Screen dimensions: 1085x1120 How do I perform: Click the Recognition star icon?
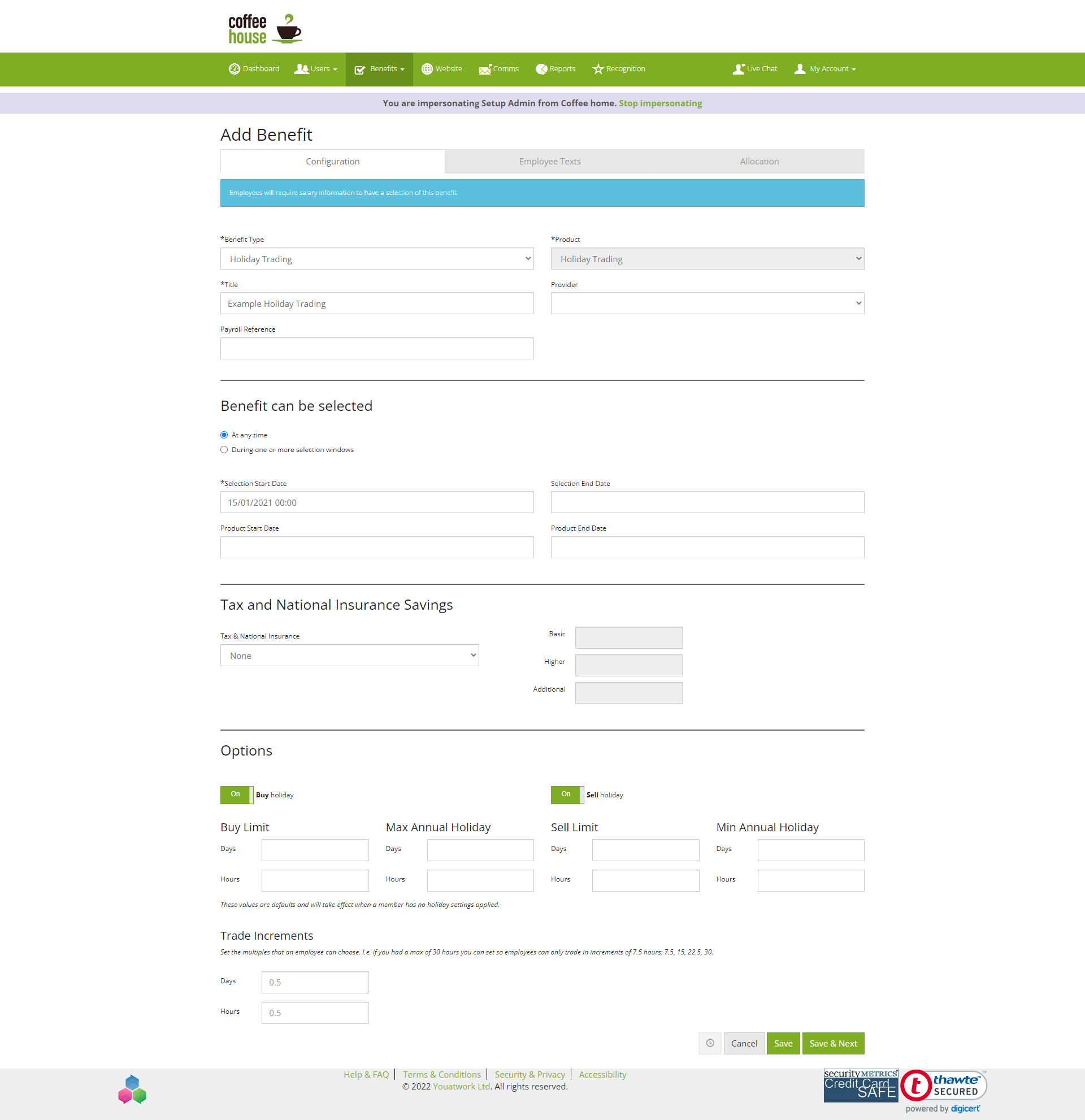[598, 69]
